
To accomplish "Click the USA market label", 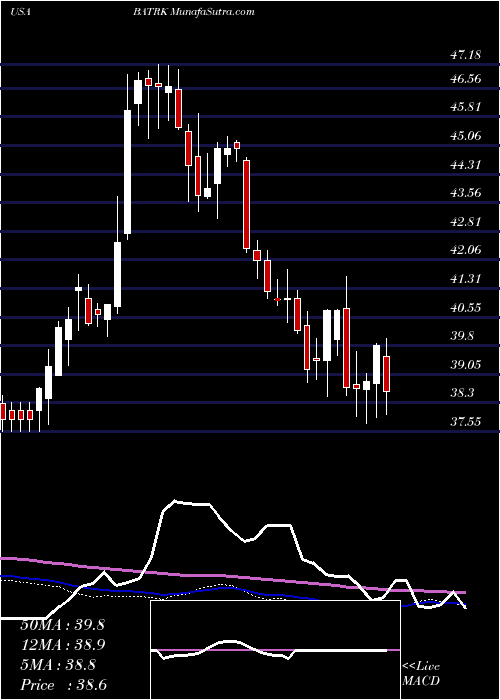I will tap(20, 12).
